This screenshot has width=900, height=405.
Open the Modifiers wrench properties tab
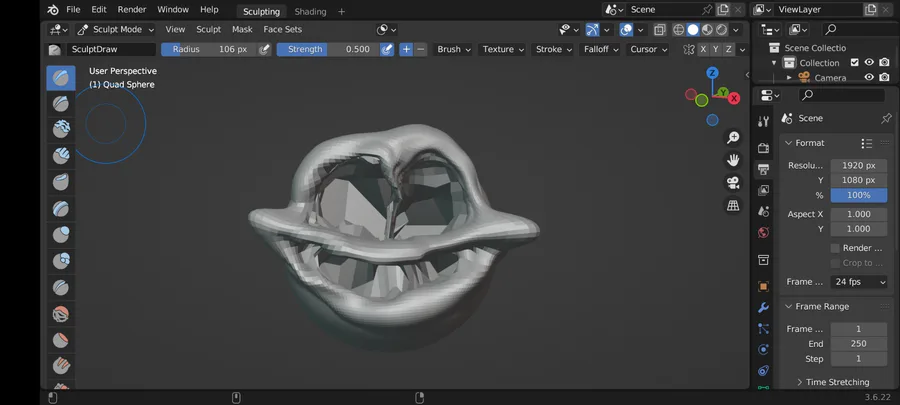[764, 307]
